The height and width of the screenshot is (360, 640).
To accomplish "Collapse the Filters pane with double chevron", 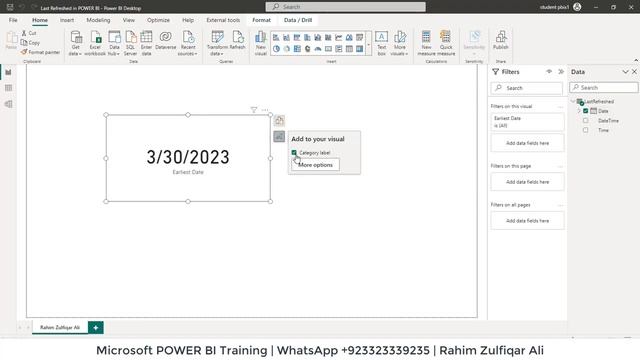I will click(x=561, y=71).
